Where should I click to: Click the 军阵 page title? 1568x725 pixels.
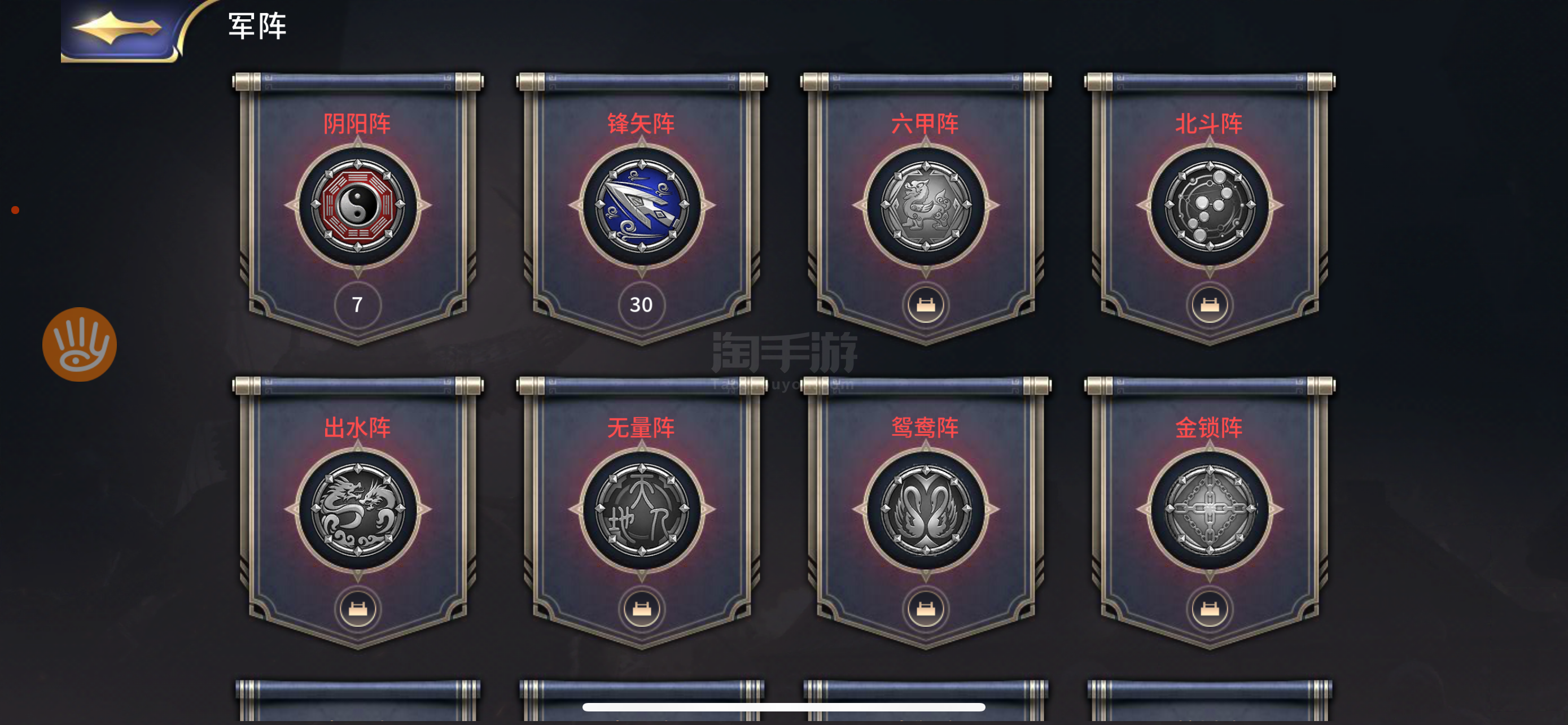[x=257, y=26]
